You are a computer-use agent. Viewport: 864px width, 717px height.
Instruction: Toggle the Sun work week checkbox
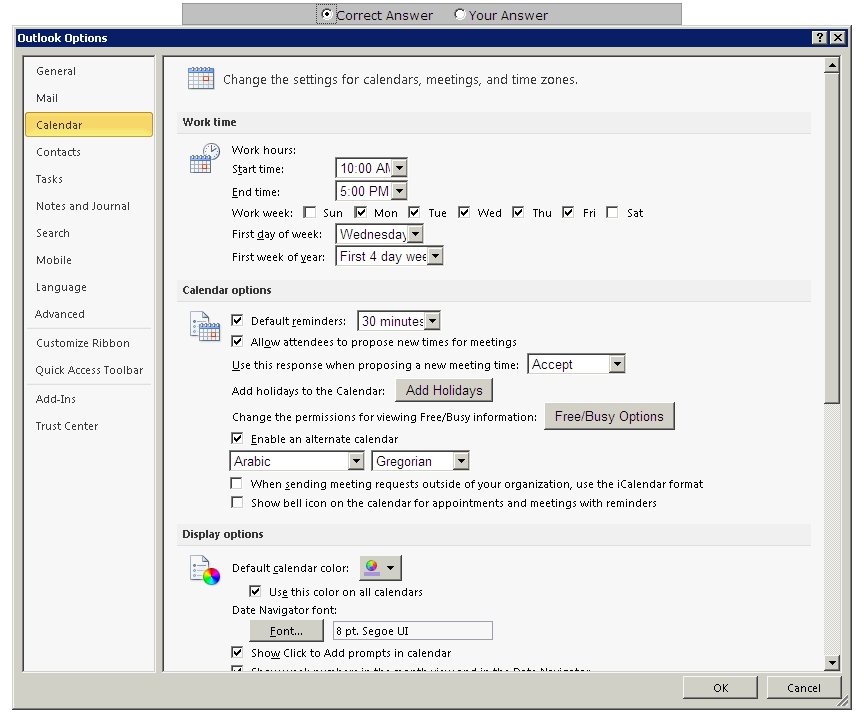point(310,213)
